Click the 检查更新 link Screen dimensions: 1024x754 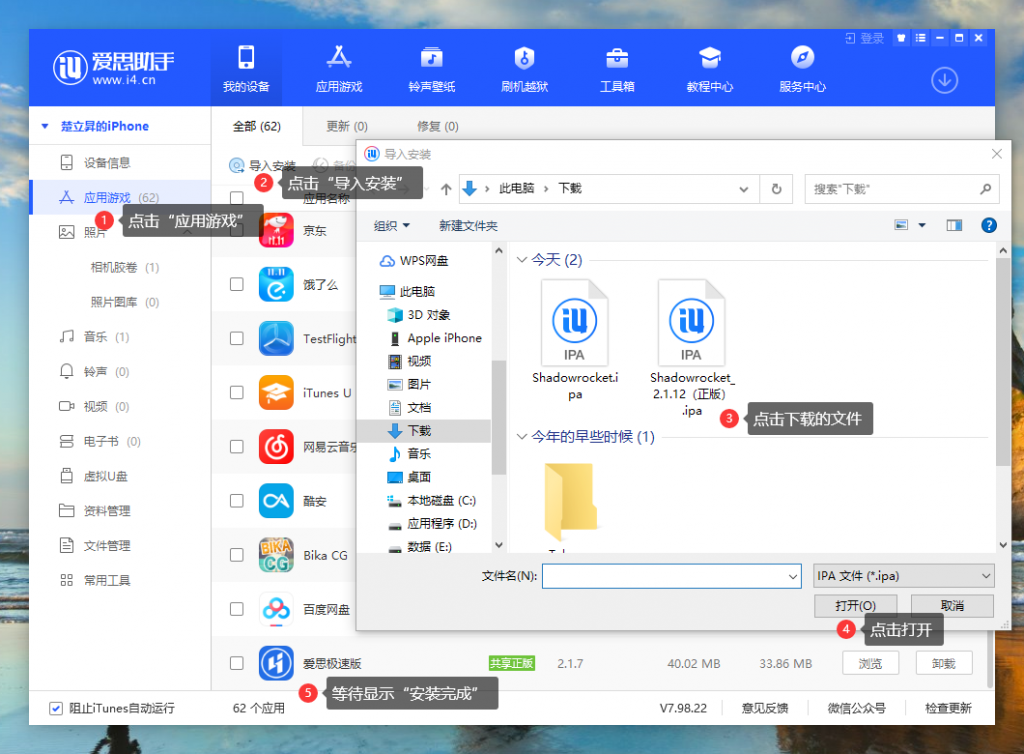(948, 708)
